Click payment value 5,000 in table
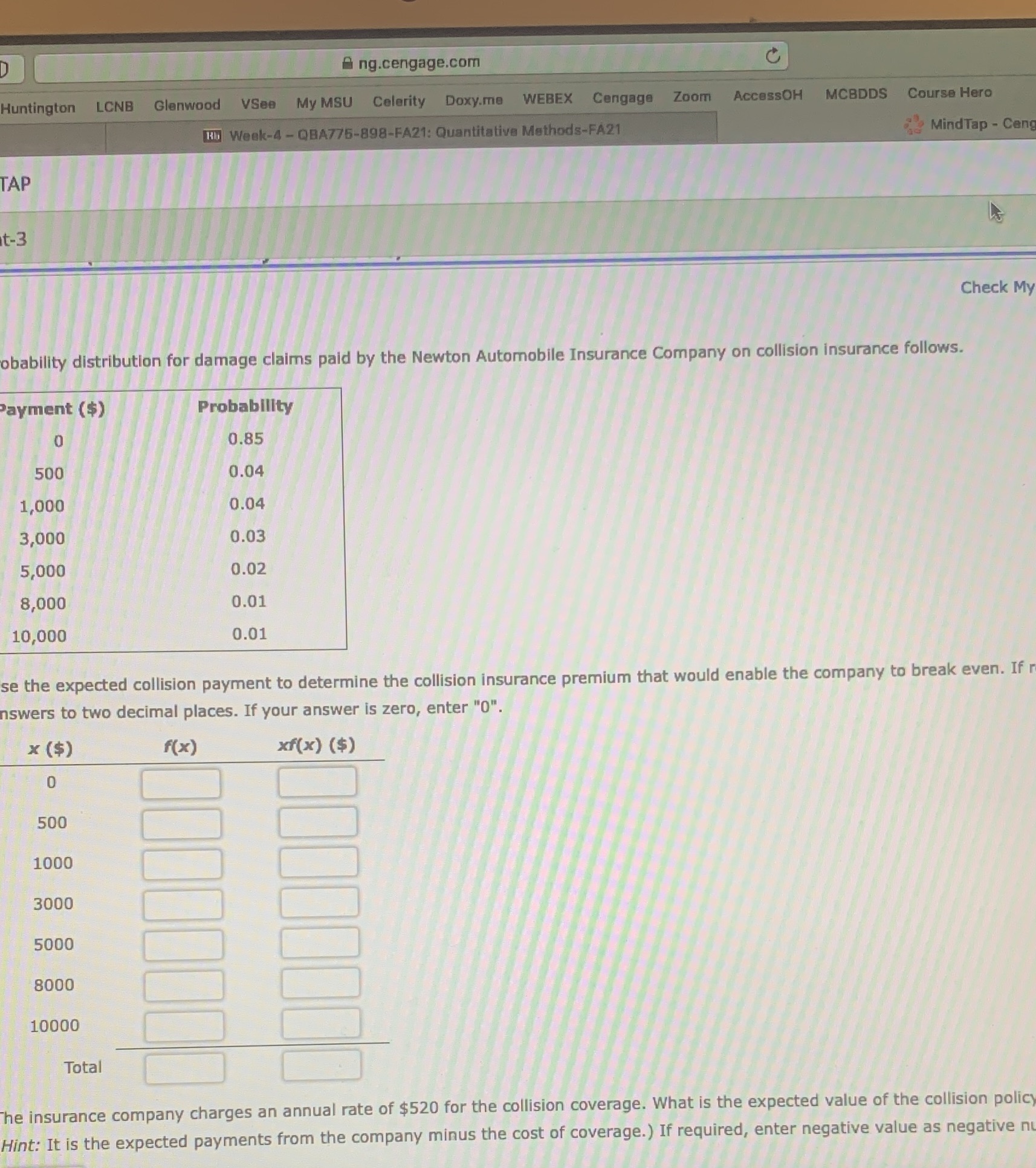The width and height of the screenshot is (1036, 1168). [42, 571]
